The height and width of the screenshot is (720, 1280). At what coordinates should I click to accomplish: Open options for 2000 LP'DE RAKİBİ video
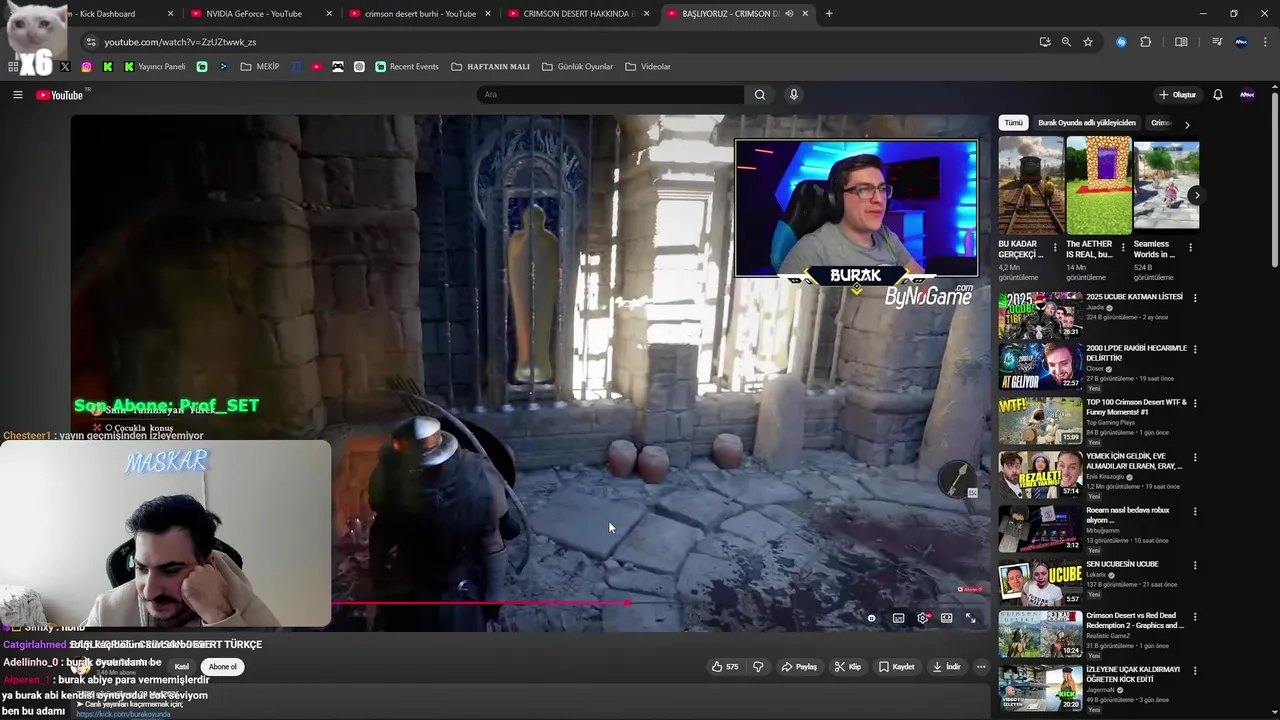[x=1194, y=349]
